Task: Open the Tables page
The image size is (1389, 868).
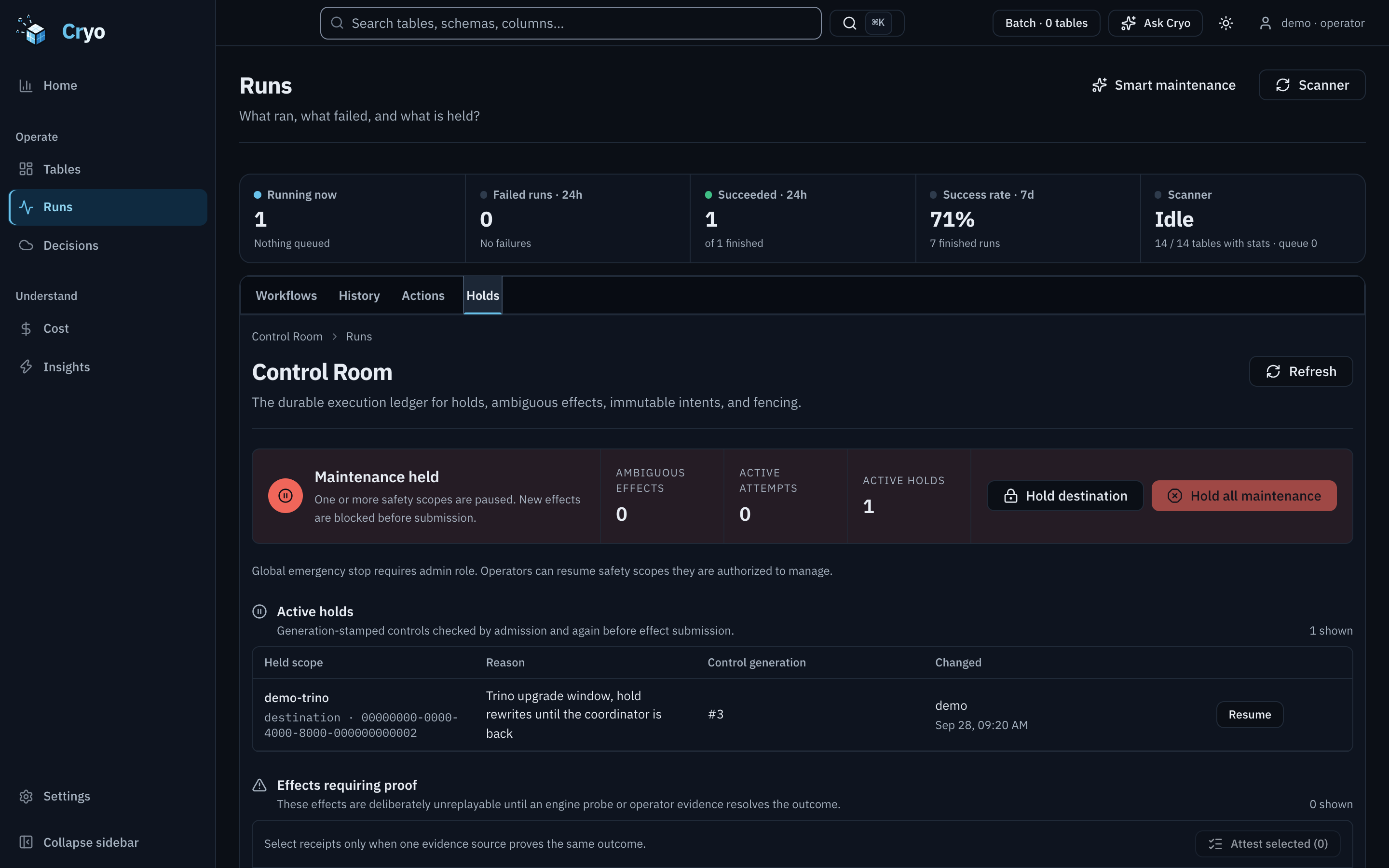Action: click(108, 169)
